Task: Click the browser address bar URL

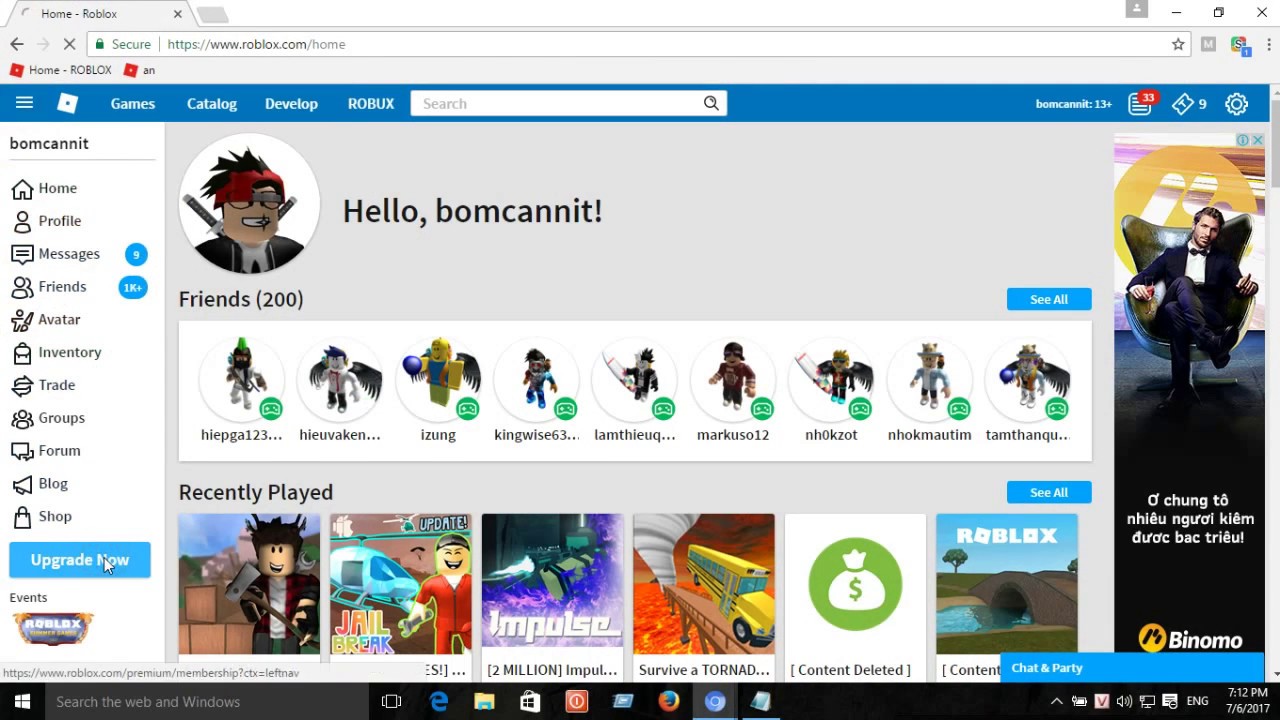Action: point(256,44)
